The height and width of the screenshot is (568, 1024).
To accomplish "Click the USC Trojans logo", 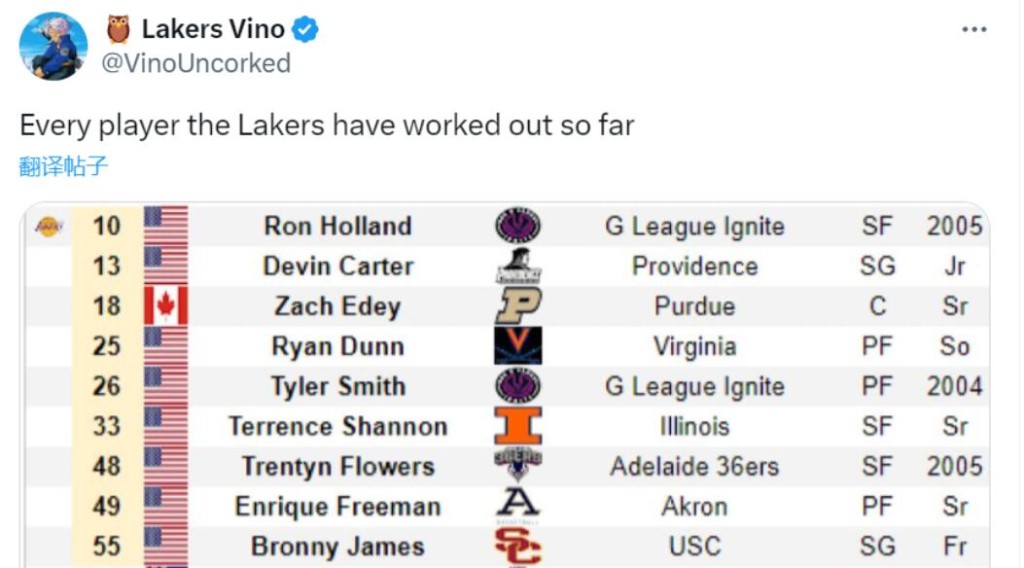I will 518,546.
